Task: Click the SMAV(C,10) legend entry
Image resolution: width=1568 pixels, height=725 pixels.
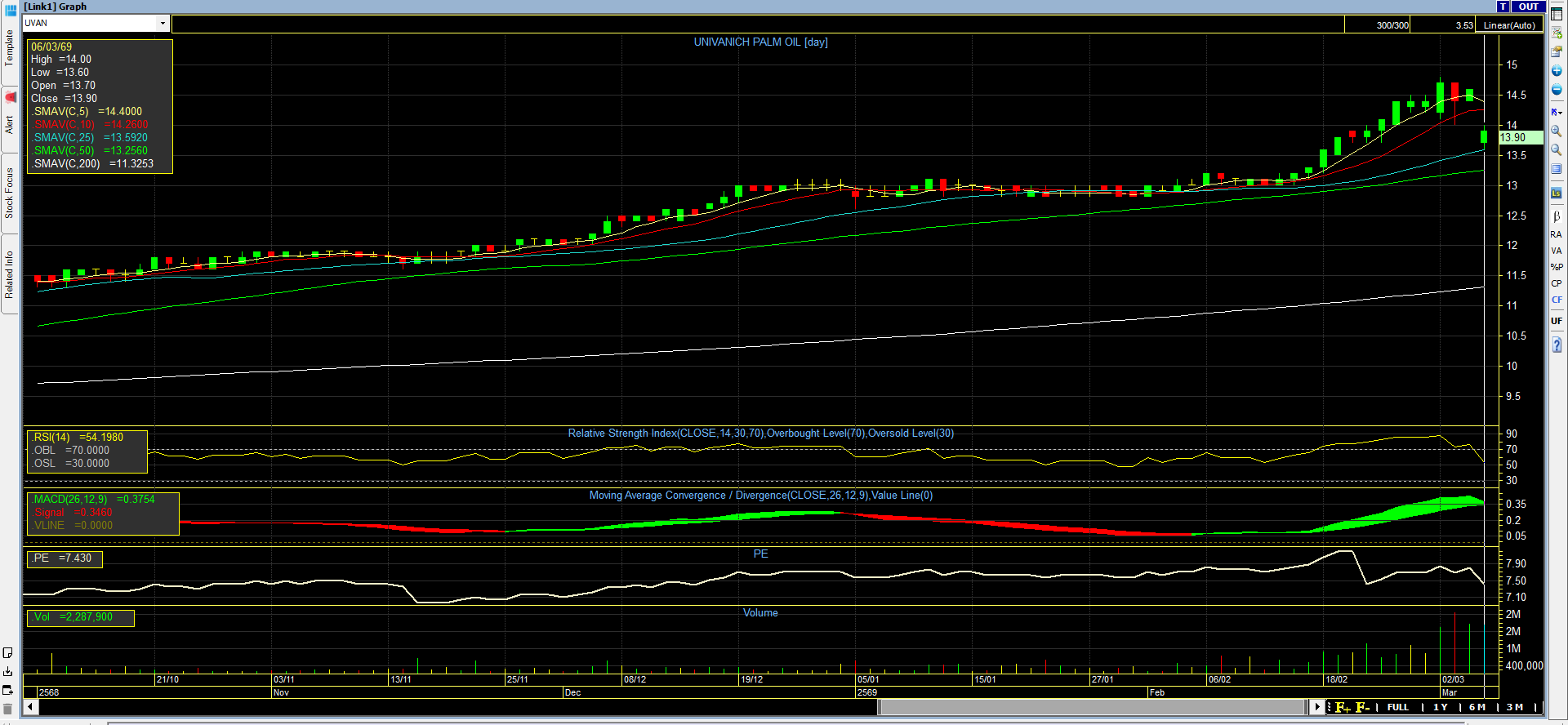Action: [x=90, y=125]
